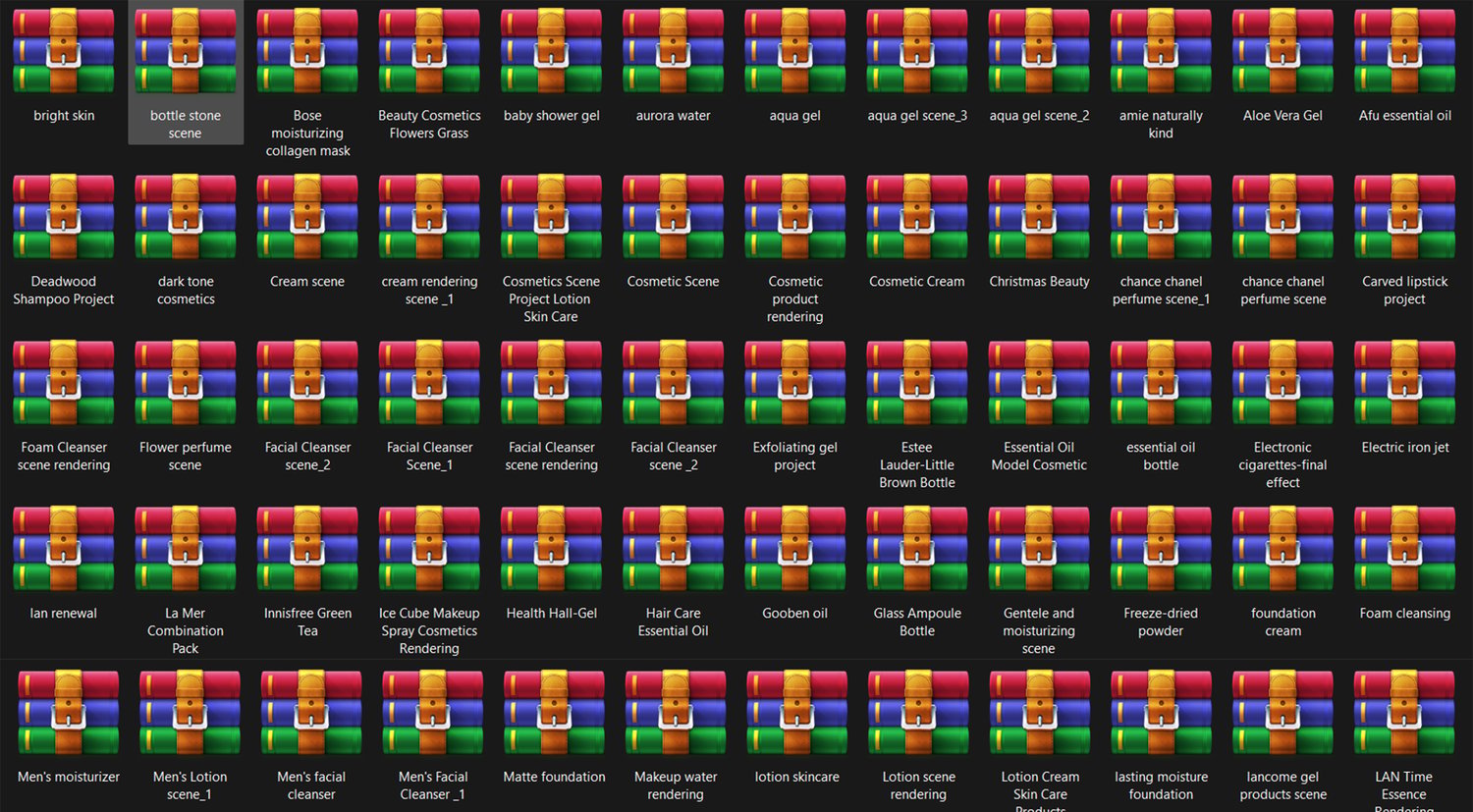Click the Men's moisturizer archive icon
Screen dimensions: 1473x812
click(69, 713)
